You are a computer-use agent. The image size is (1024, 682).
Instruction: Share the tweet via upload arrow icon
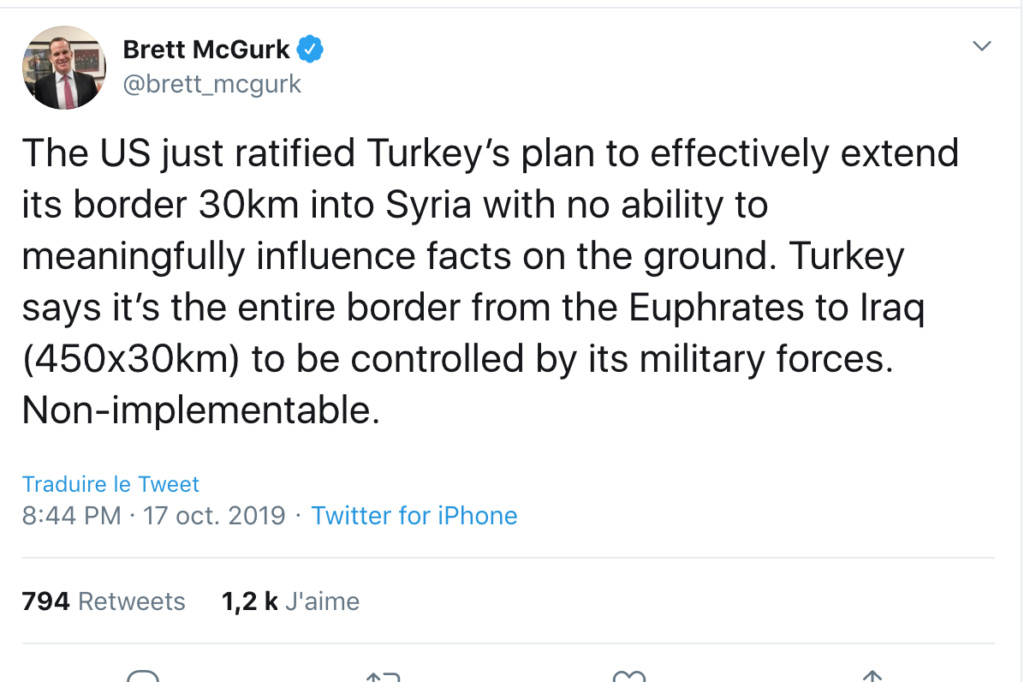[x=872, y=676]
